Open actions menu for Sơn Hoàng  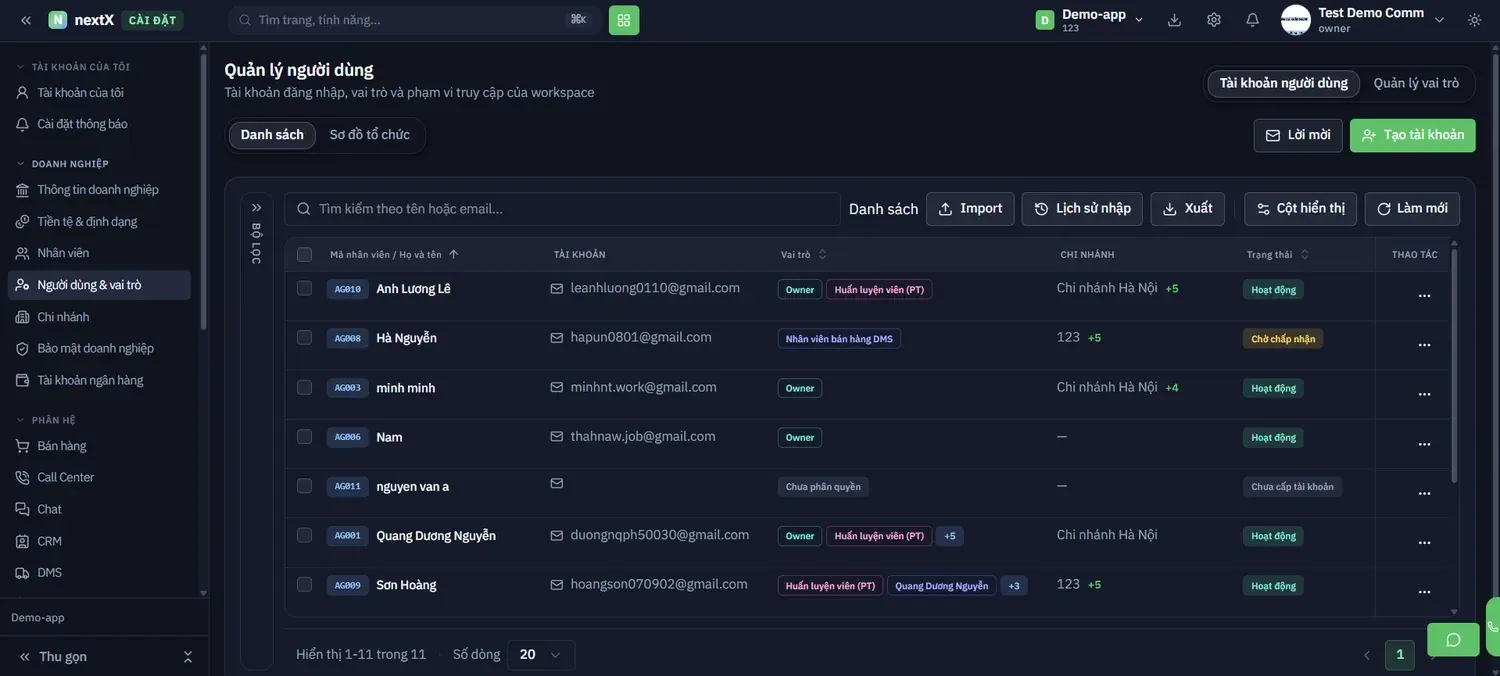point(1424,591)
